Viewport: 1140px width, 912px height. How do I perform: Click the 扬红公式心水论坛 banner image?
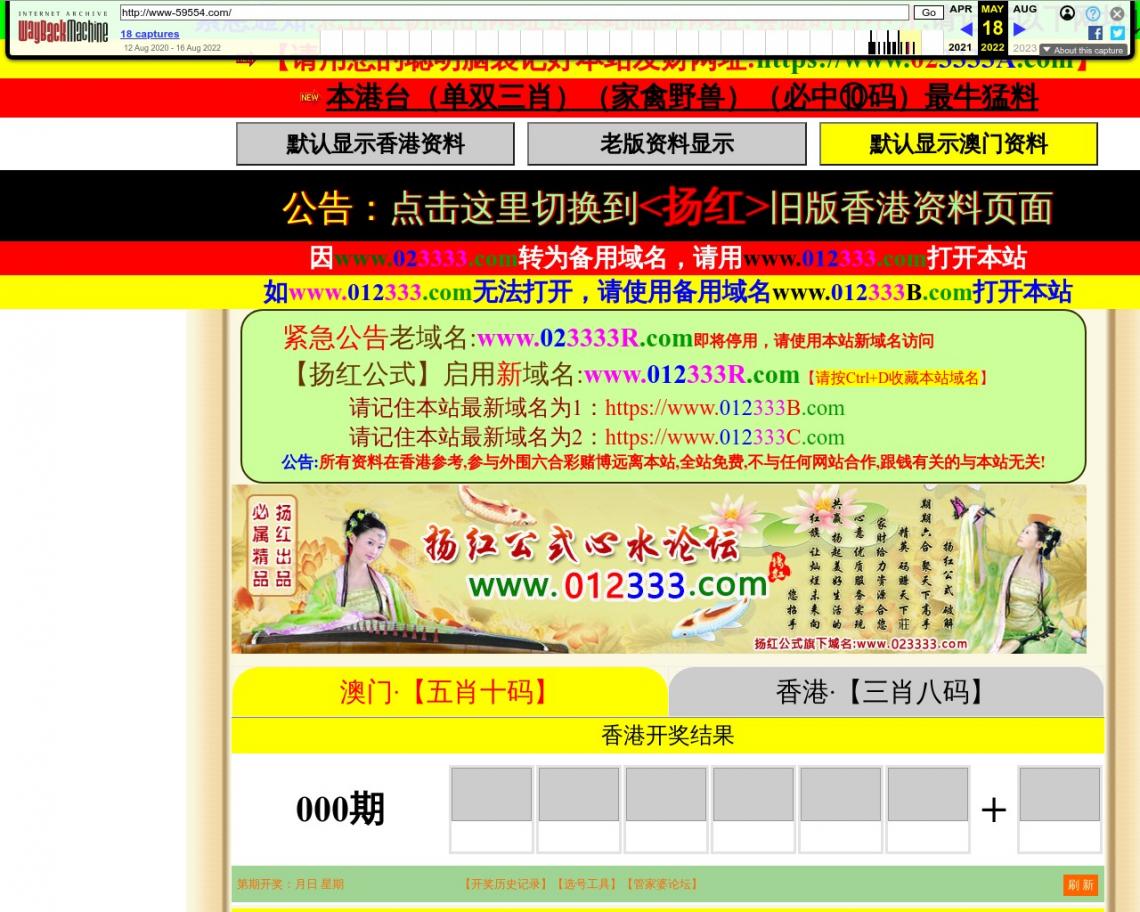point(659,569)
